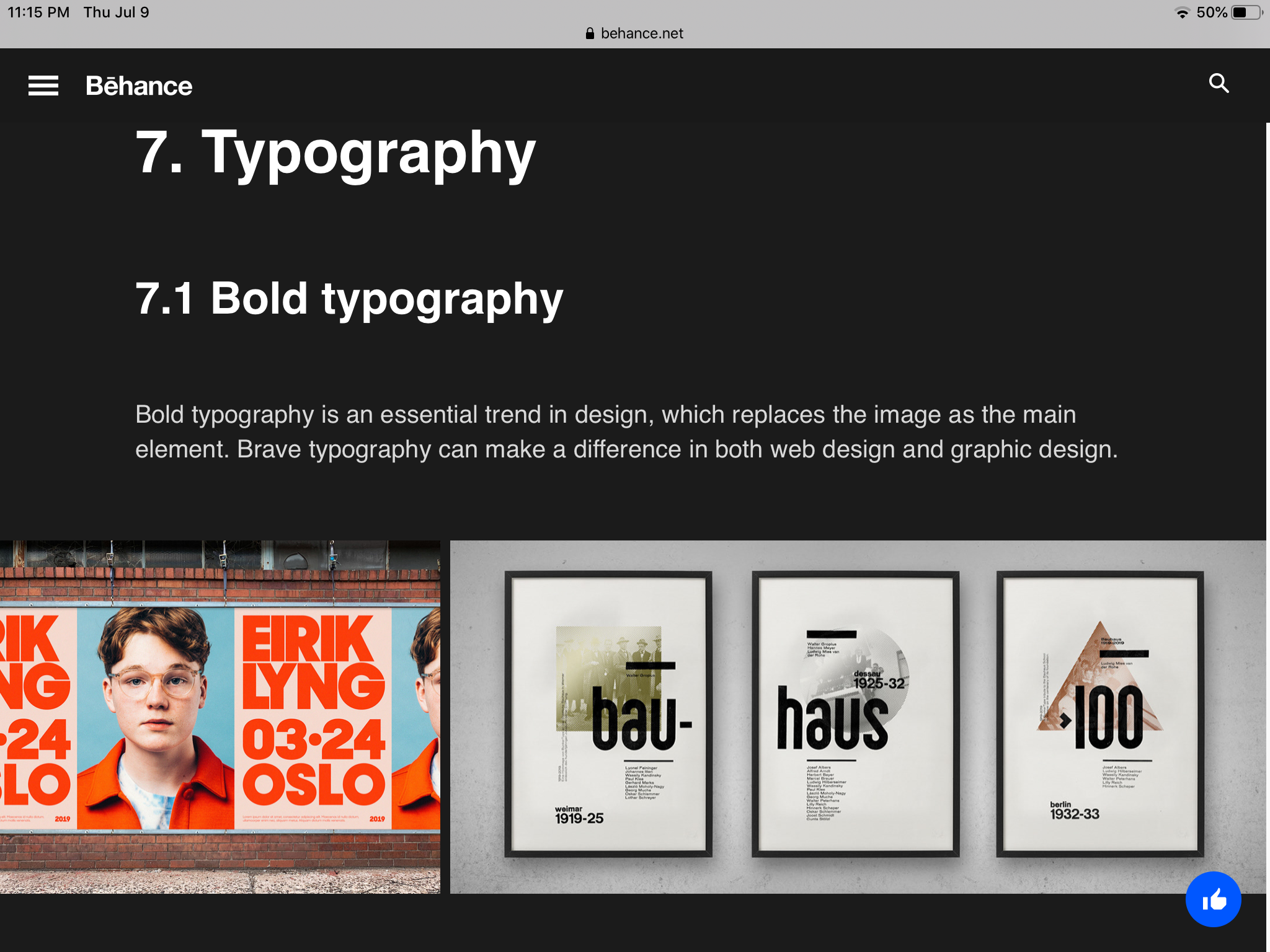Open search with the magnifier icon
1270x952 pixels.
1219,83
